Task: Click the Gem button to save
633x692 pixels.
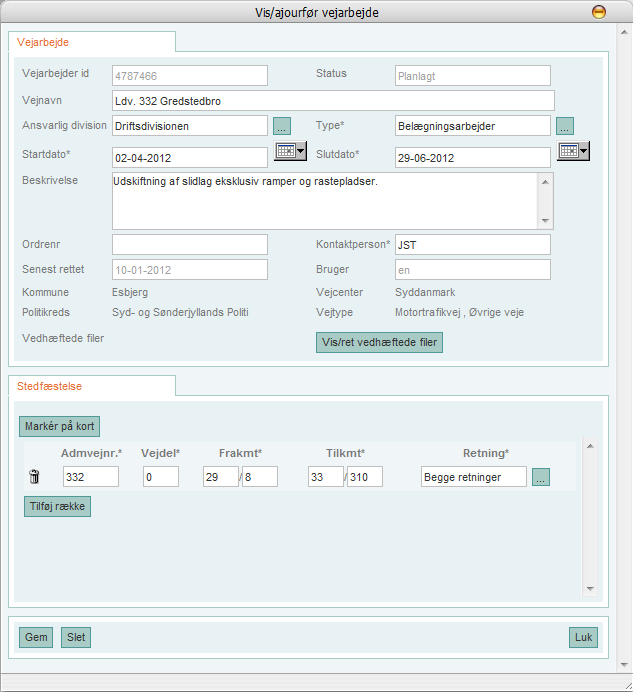Action: pyautogui.click(x=36, y=637)
